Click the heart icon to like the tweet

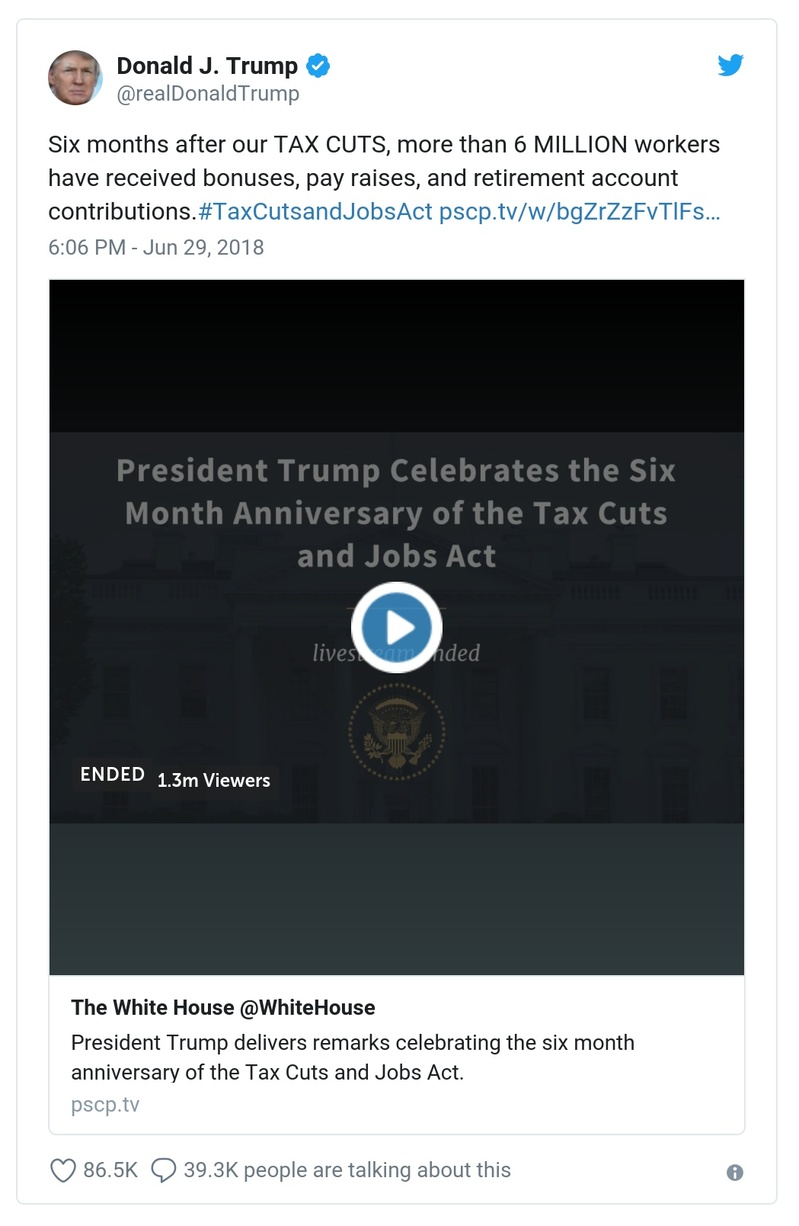65,1169
